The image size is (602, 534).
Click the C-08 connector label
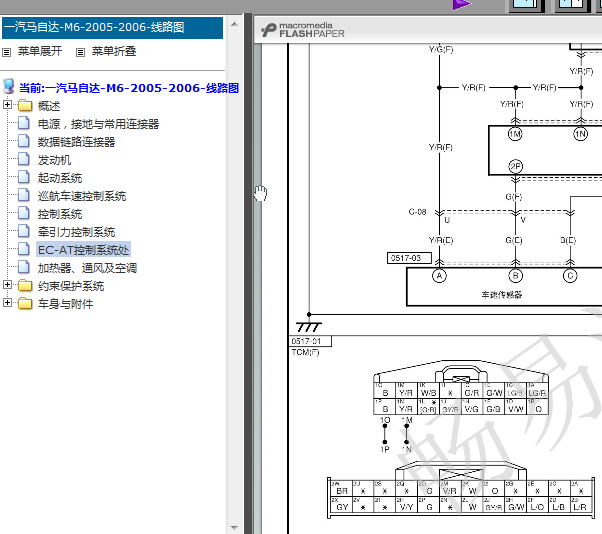(x=417, y=212)
